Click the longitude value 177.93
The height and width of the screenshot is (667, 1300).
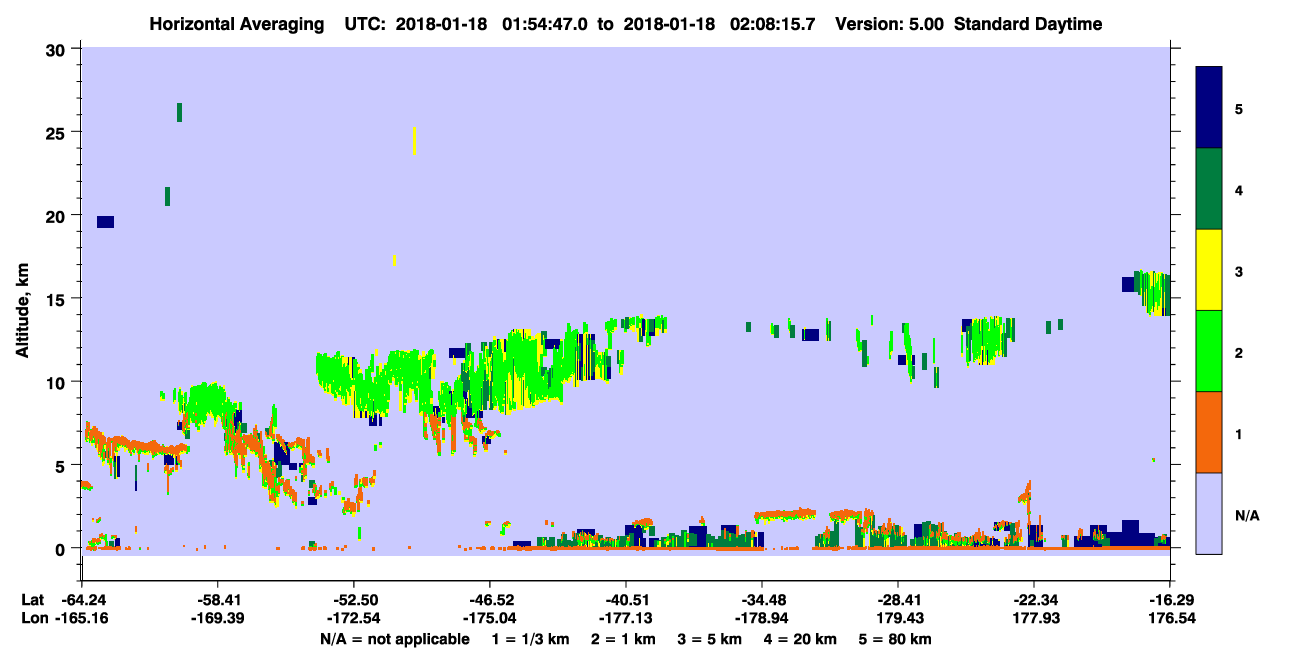tap(1034, 619)
